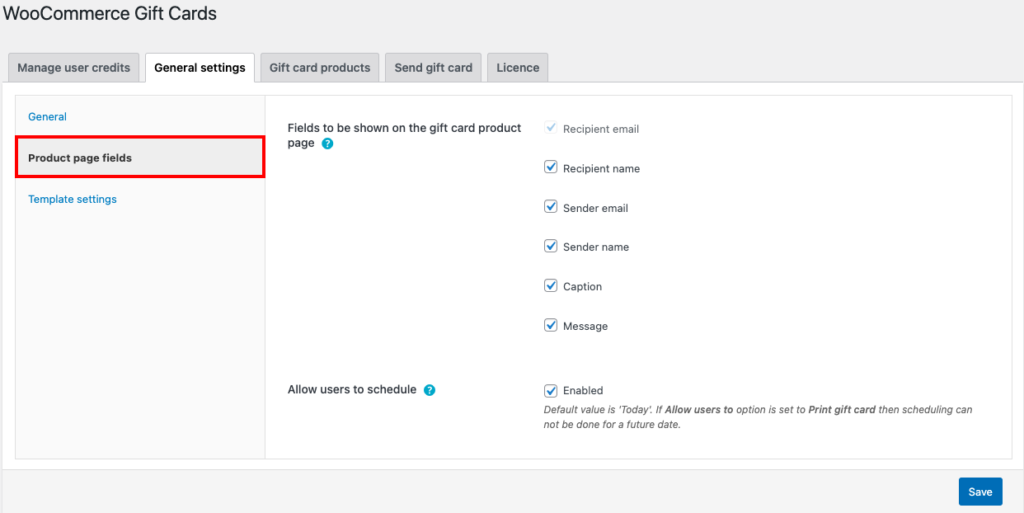This screenshot has width=1024, height=513.
Task: Uncheck the Message checkbox
Action: pos(550,325)
